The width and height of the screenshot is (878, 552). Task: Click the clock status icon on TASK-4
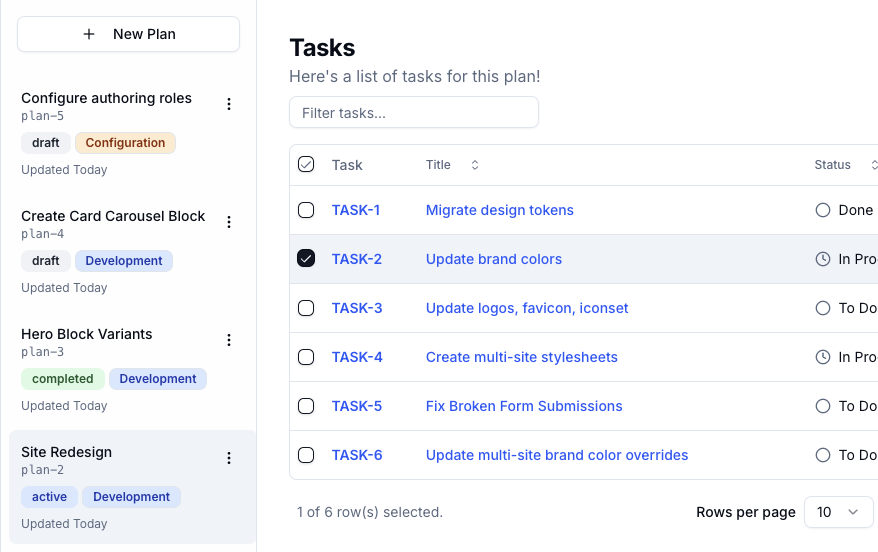click(823, 357)
